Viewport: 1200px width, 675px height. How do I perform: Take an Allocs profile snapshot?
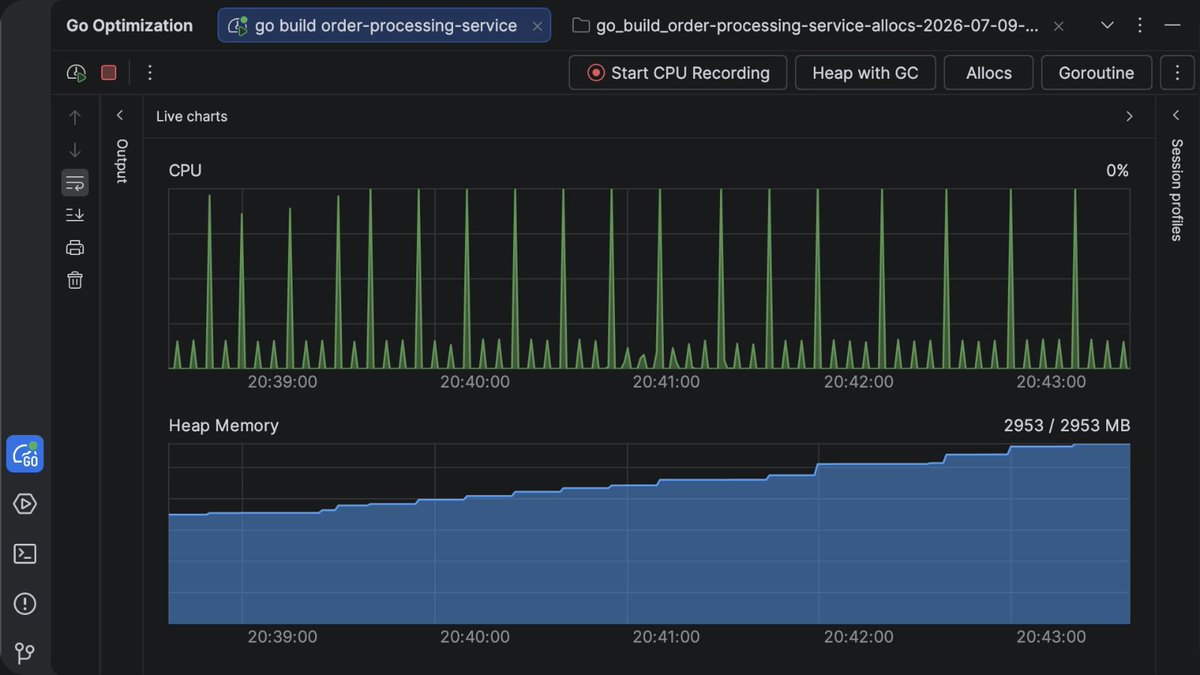pyautogui.click(x=989, y=73)
